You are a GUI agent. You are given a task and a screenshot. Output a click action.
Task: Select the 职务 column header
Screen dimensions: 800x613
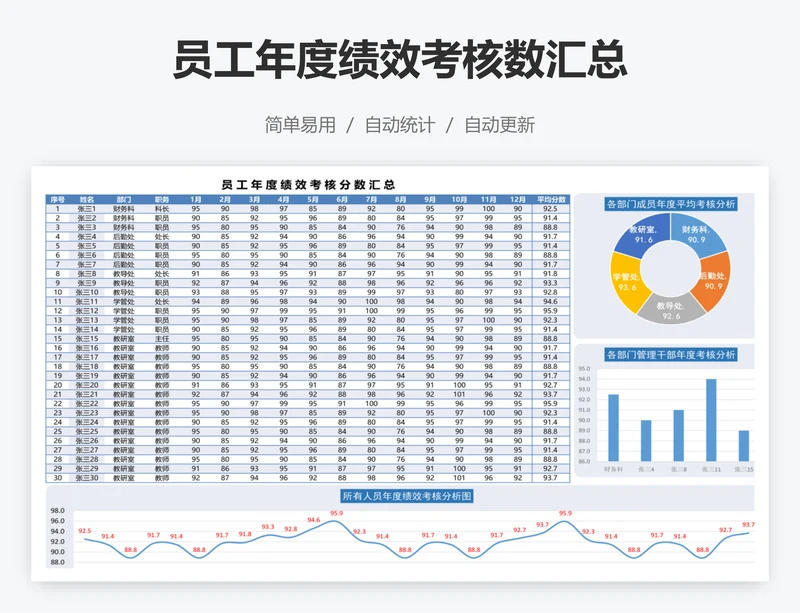162,199
